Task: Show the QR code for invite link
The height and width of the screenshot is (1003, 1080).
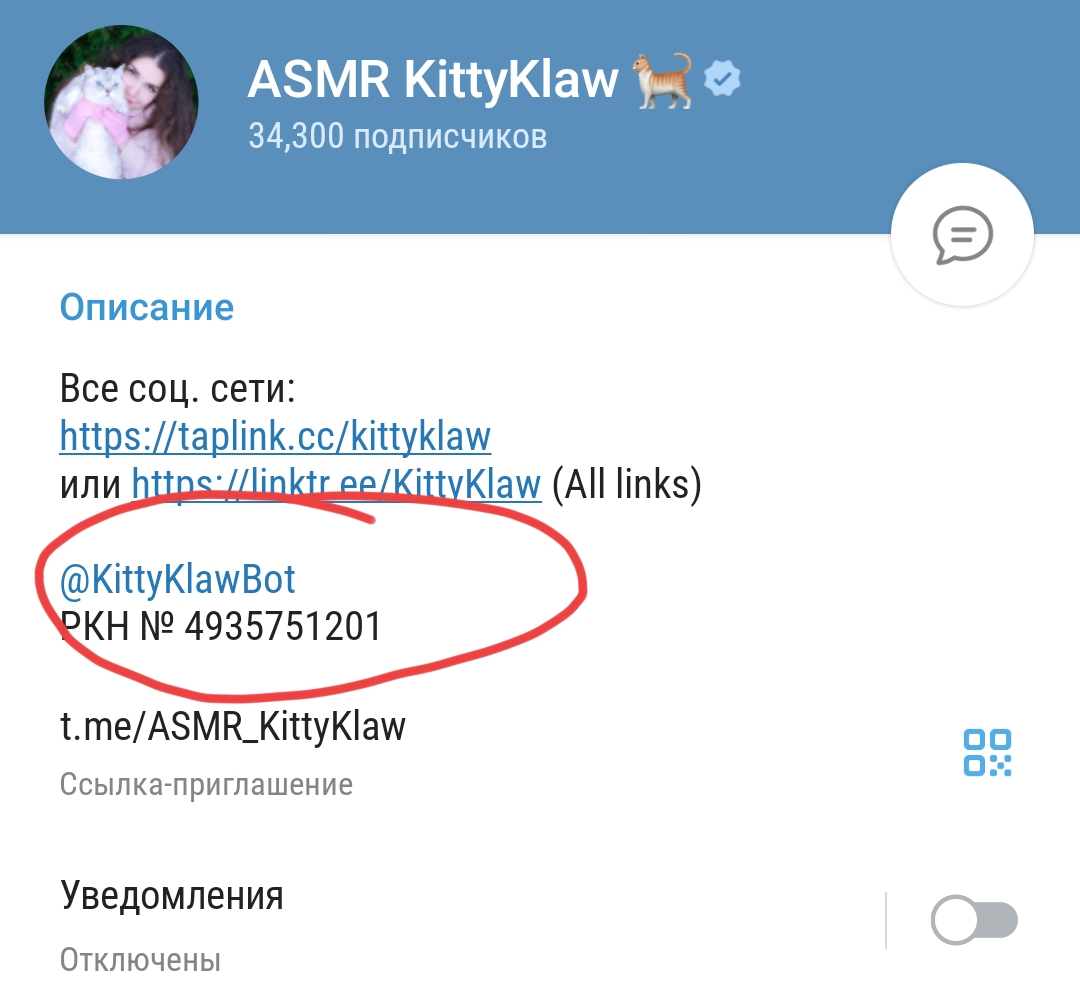Action: (987, 752)
